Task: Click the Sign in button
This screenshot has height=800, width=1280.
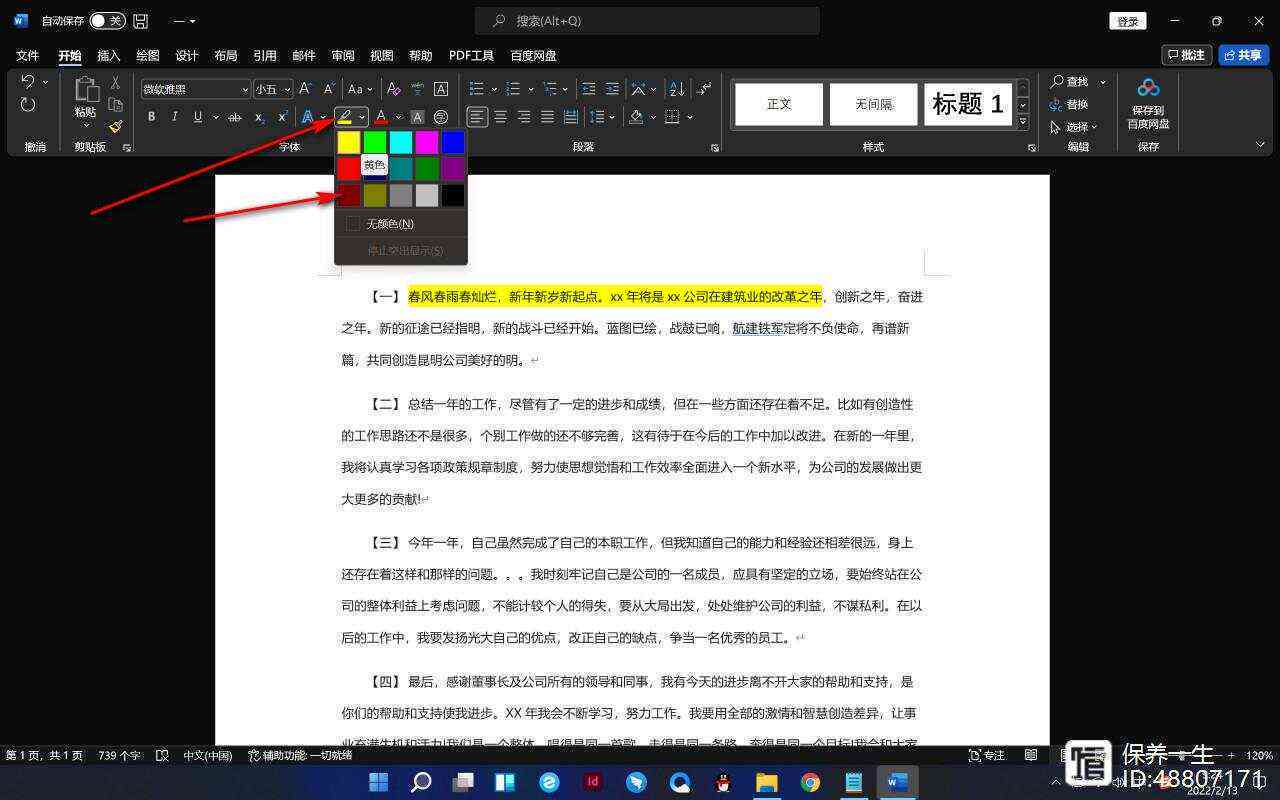Action: [1128, 21]
